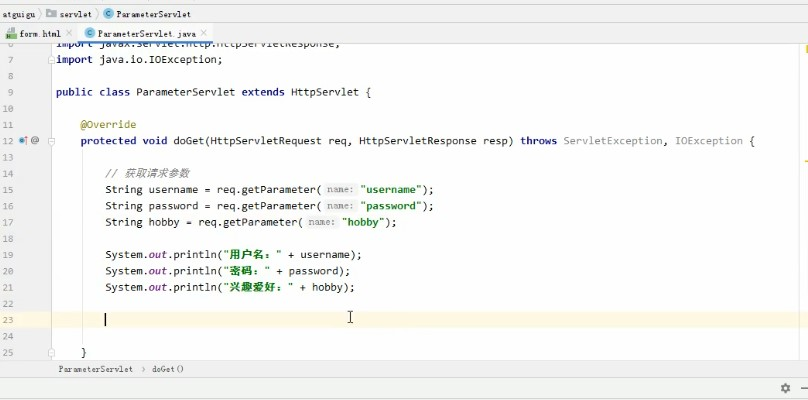Image resolution: width=808 pixels, height=400 pixels.
Task: Click the "hobby" string on line 17
Action: 363,222
